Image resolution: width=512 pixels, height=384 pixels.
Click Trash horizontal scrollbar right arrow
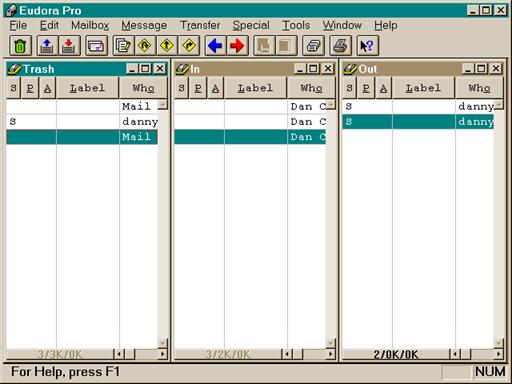point(163,354)
